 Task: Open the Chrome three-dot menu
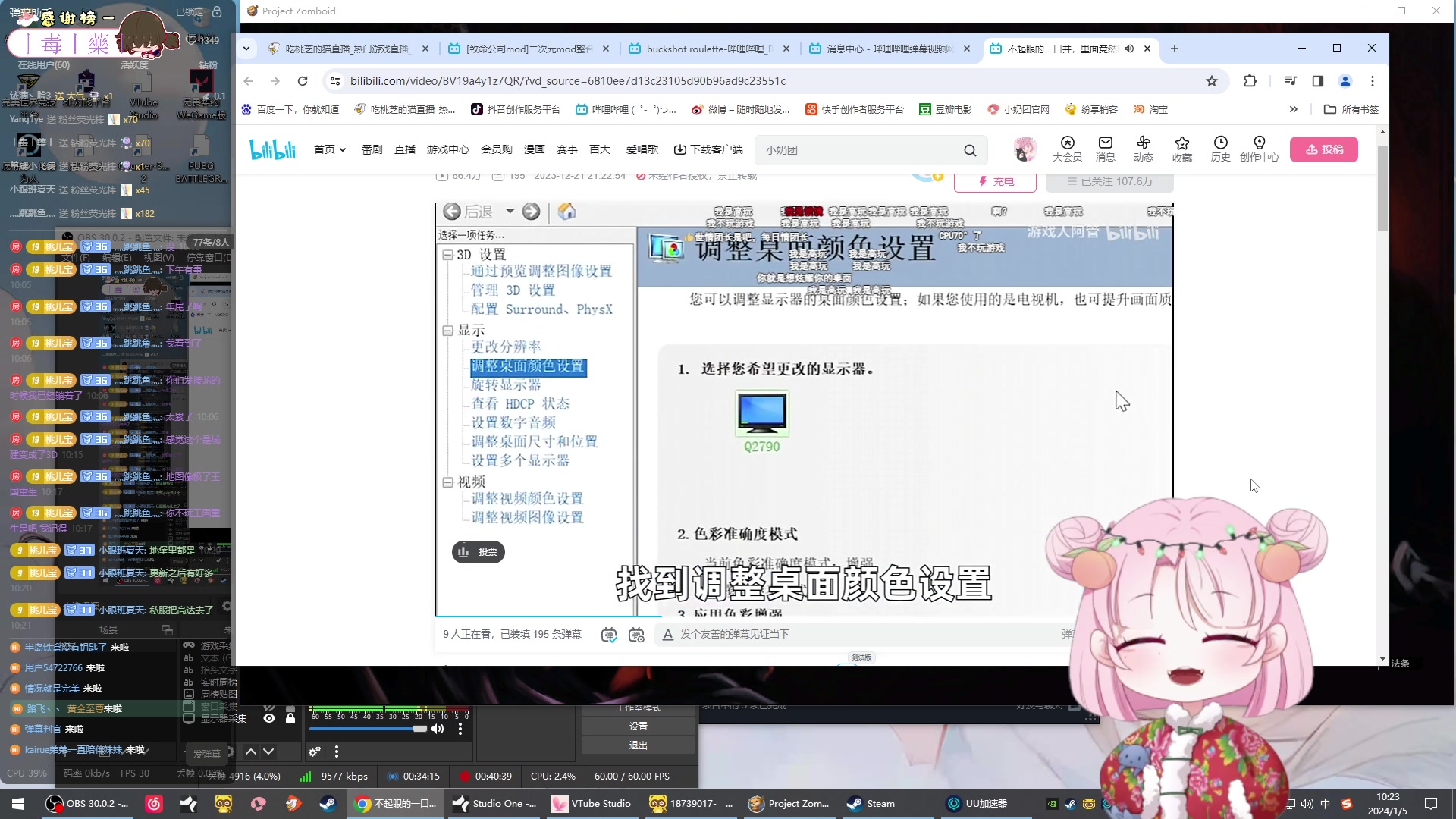pos(1373,81)
